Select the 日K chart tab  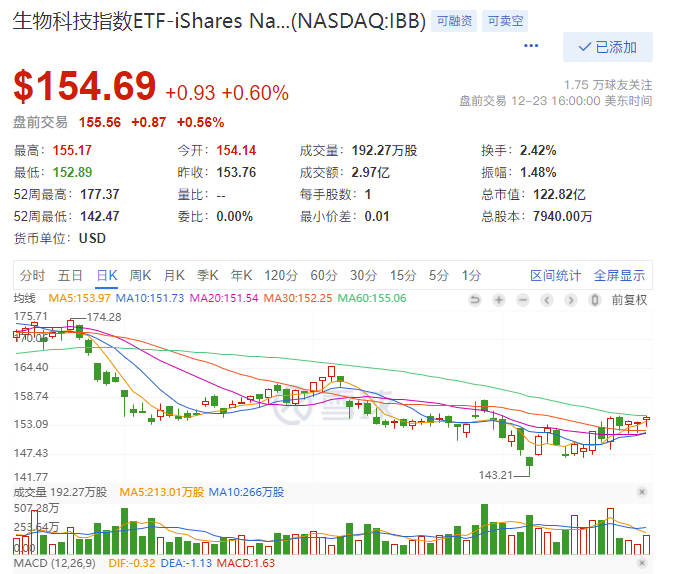[x=107, y=275]
